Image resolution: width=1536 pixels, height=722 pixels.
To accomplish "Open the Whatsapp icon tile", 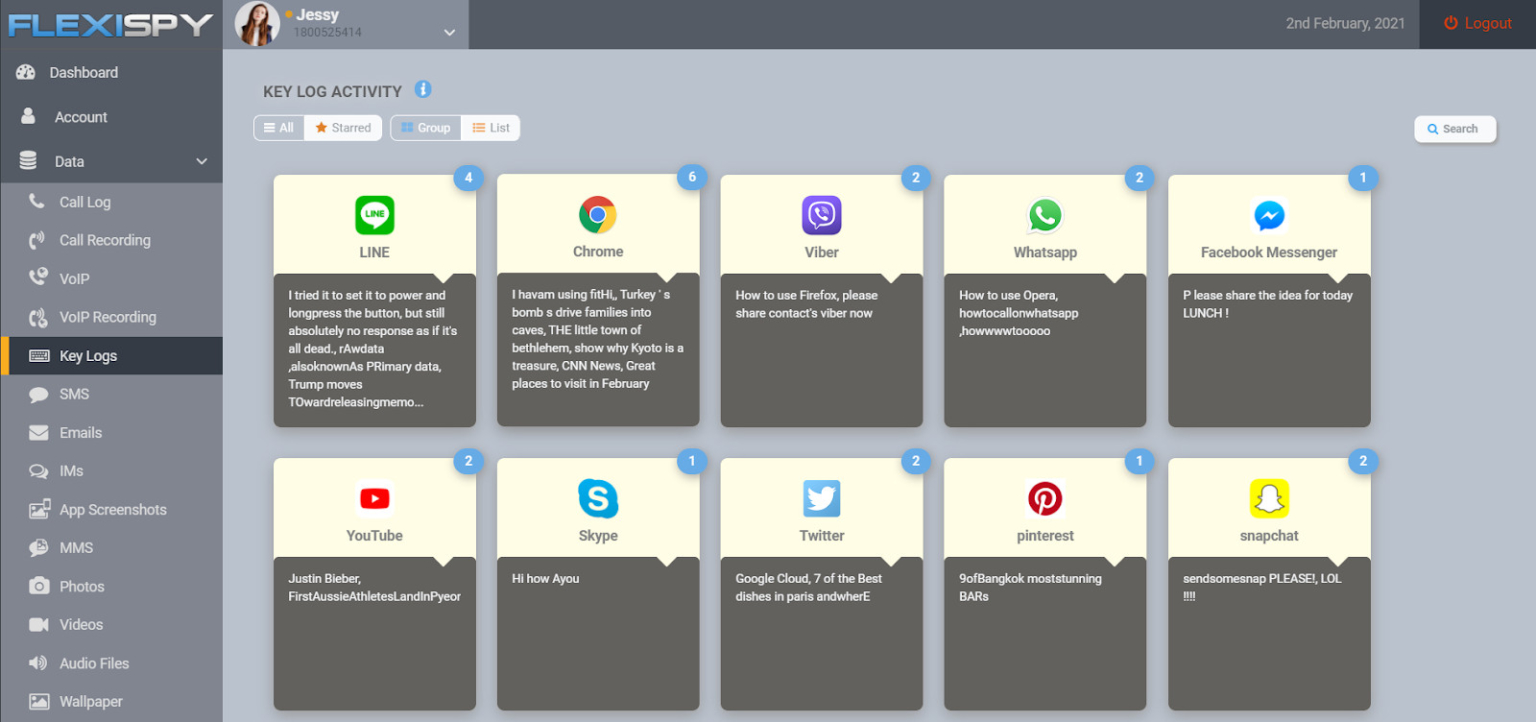I will tap(1044, 215).
